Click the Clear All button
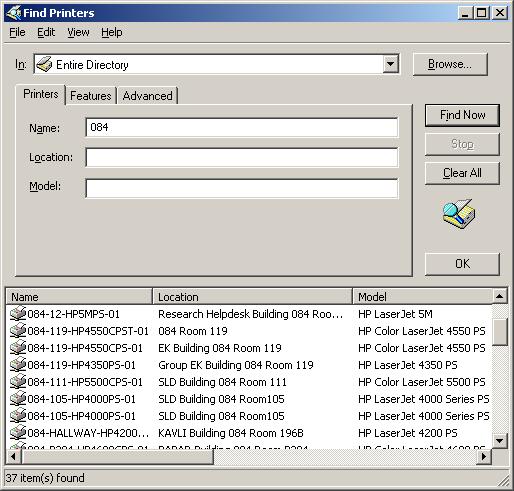The image size is (514, 491). pos(462,173)
